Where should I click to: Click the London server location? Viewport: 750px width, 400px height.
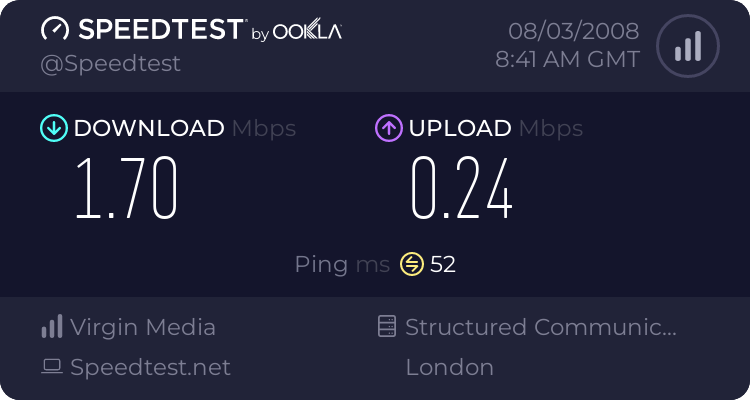(449, 367)
